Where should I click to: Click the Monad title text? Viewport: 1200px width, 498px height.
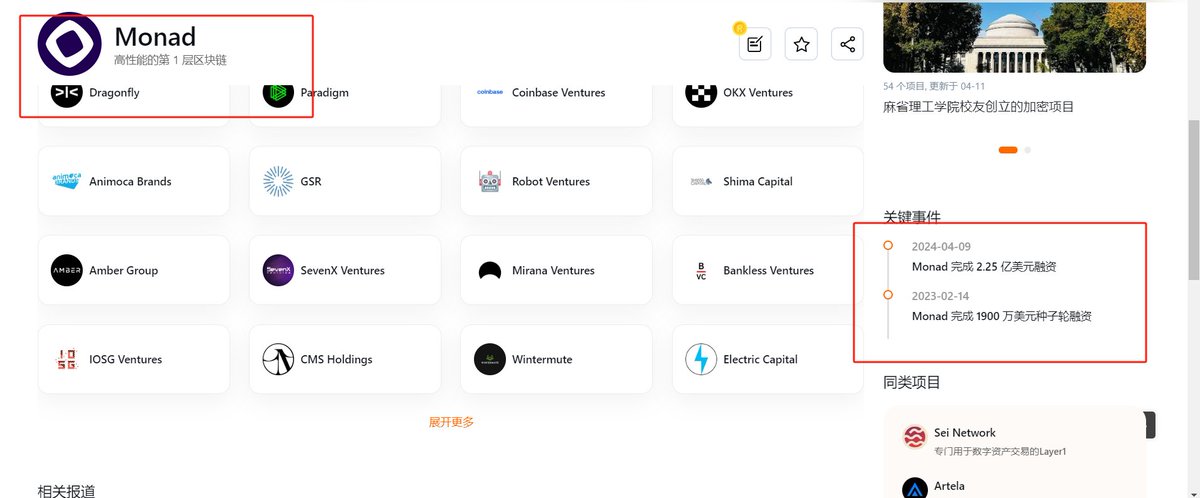(x=155, y=36)
